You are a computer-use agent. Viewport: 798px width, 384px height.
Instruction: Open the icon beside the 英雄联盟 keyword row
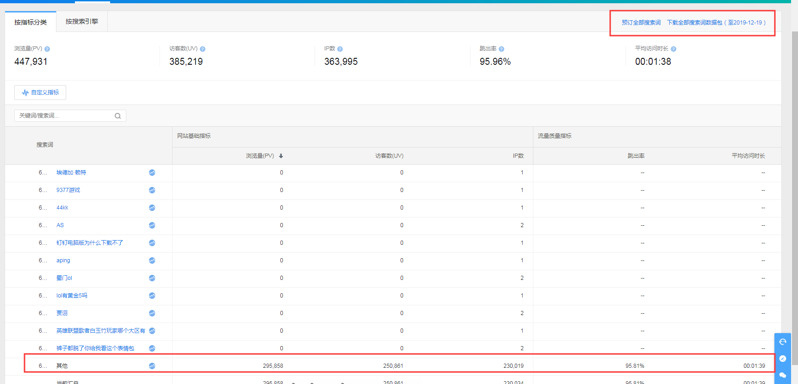click(152, 331)
